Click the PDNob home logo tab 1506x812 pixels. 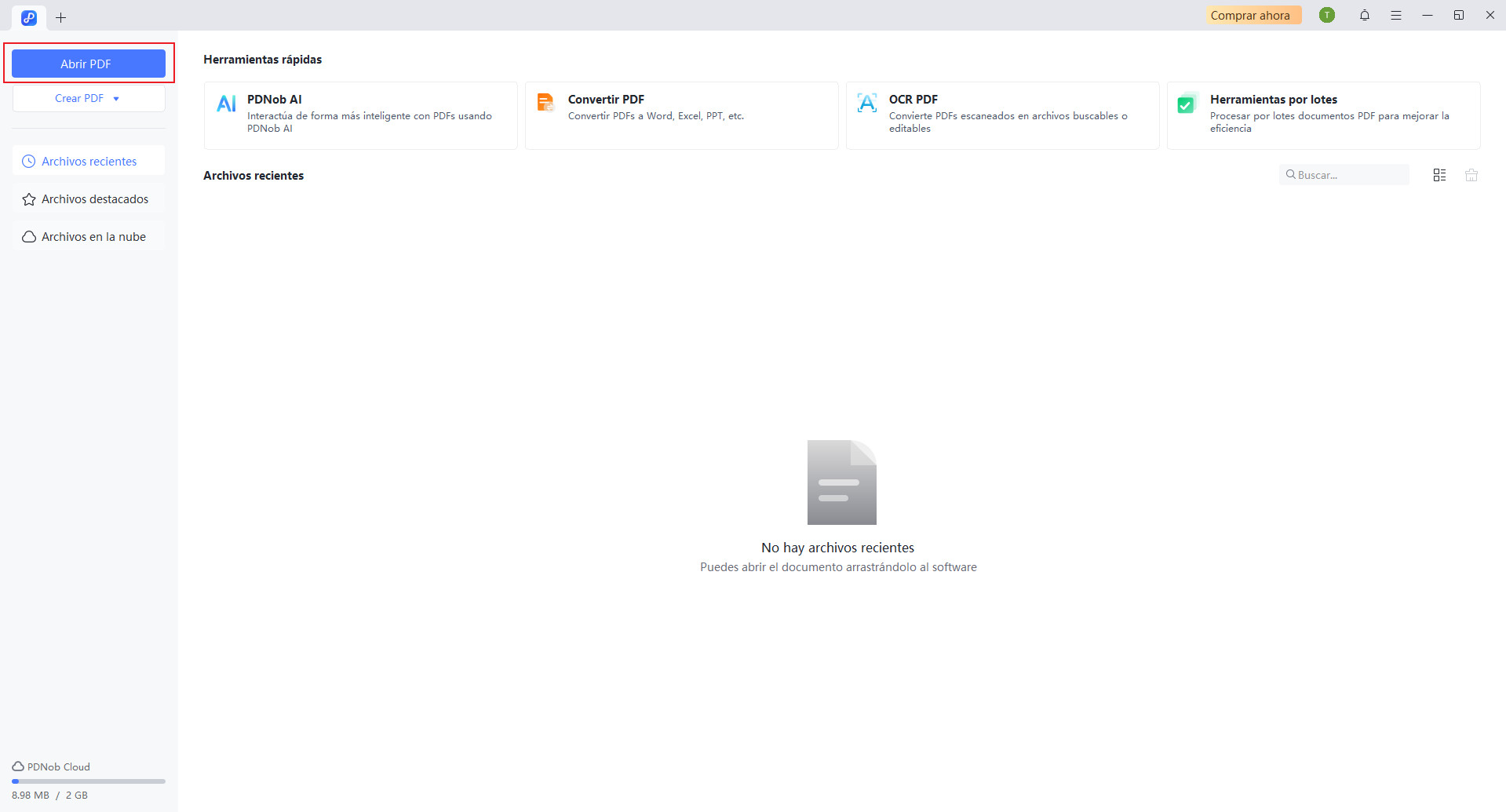(29, 17)
